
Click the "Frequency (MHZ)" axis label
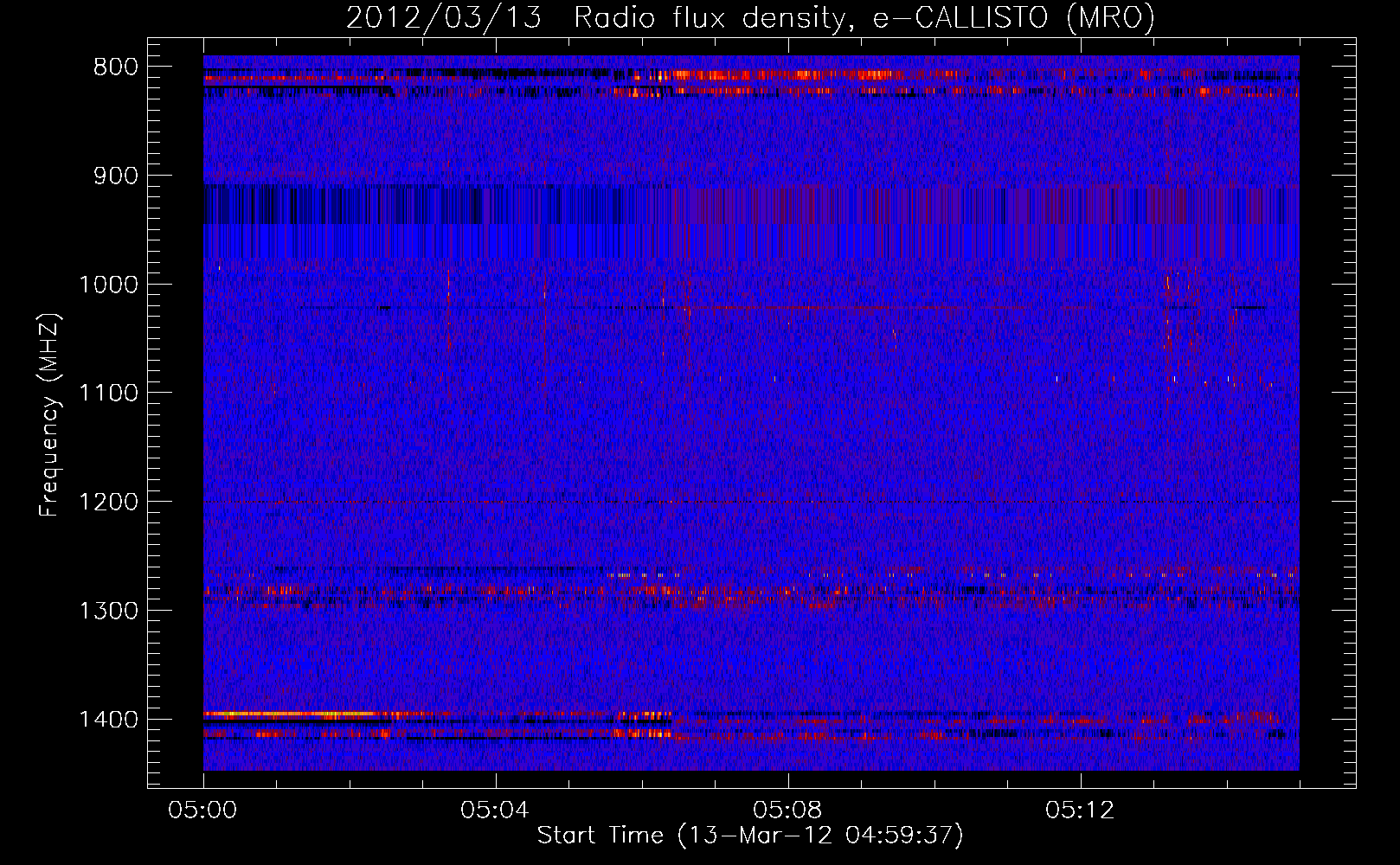coord(49,414)
